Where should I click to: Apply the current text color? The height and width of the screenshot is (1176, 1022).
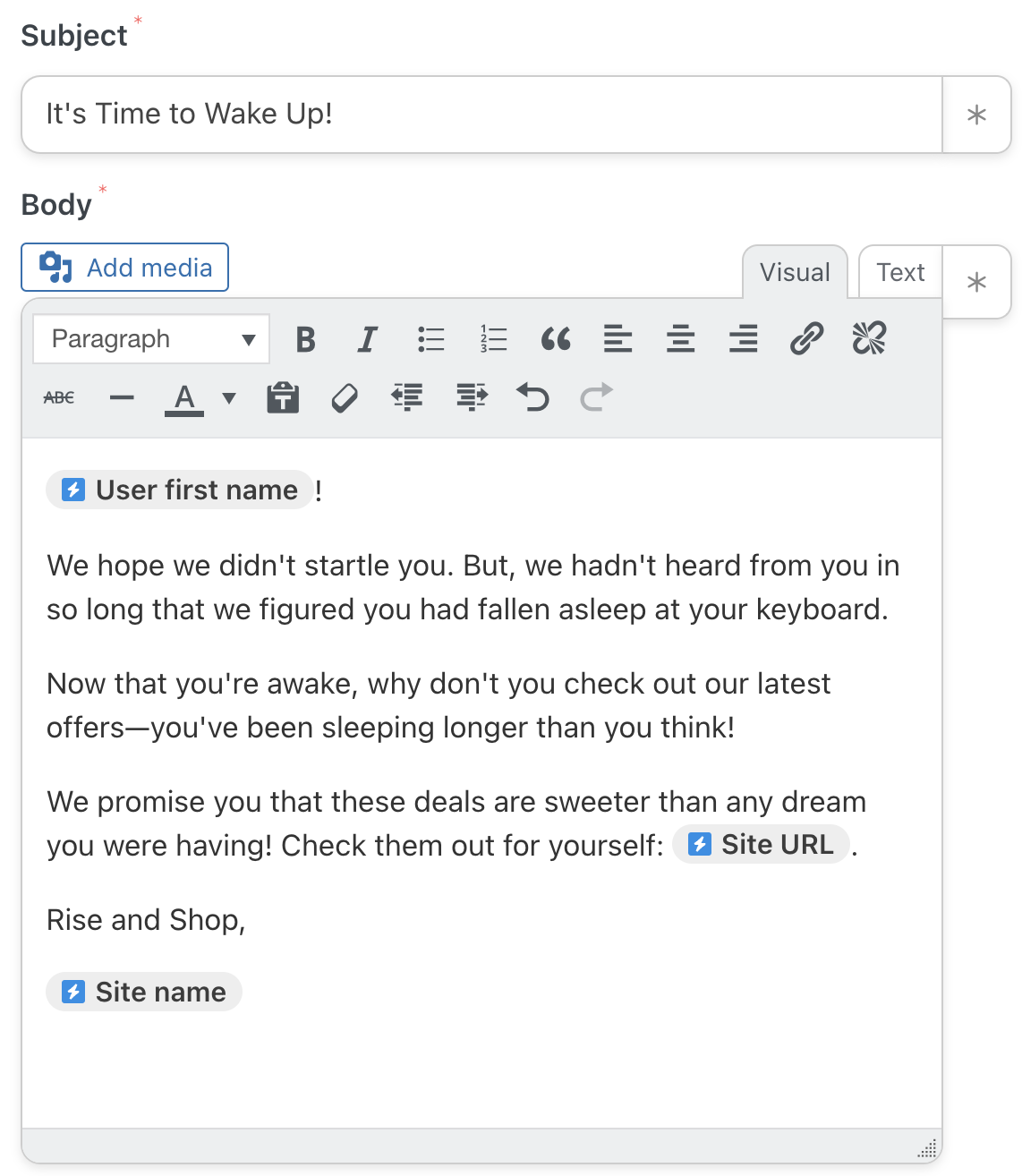[x=184, y=397]
